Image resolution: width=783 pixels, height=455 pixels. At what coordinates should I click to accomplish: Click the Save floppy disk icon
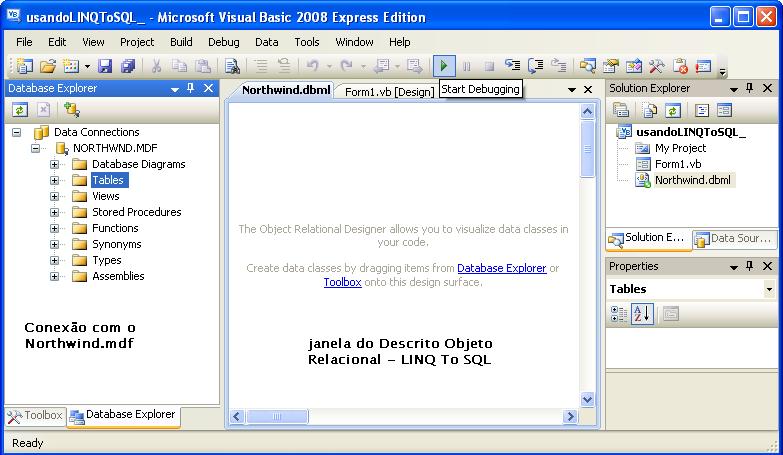pos(104,66)
